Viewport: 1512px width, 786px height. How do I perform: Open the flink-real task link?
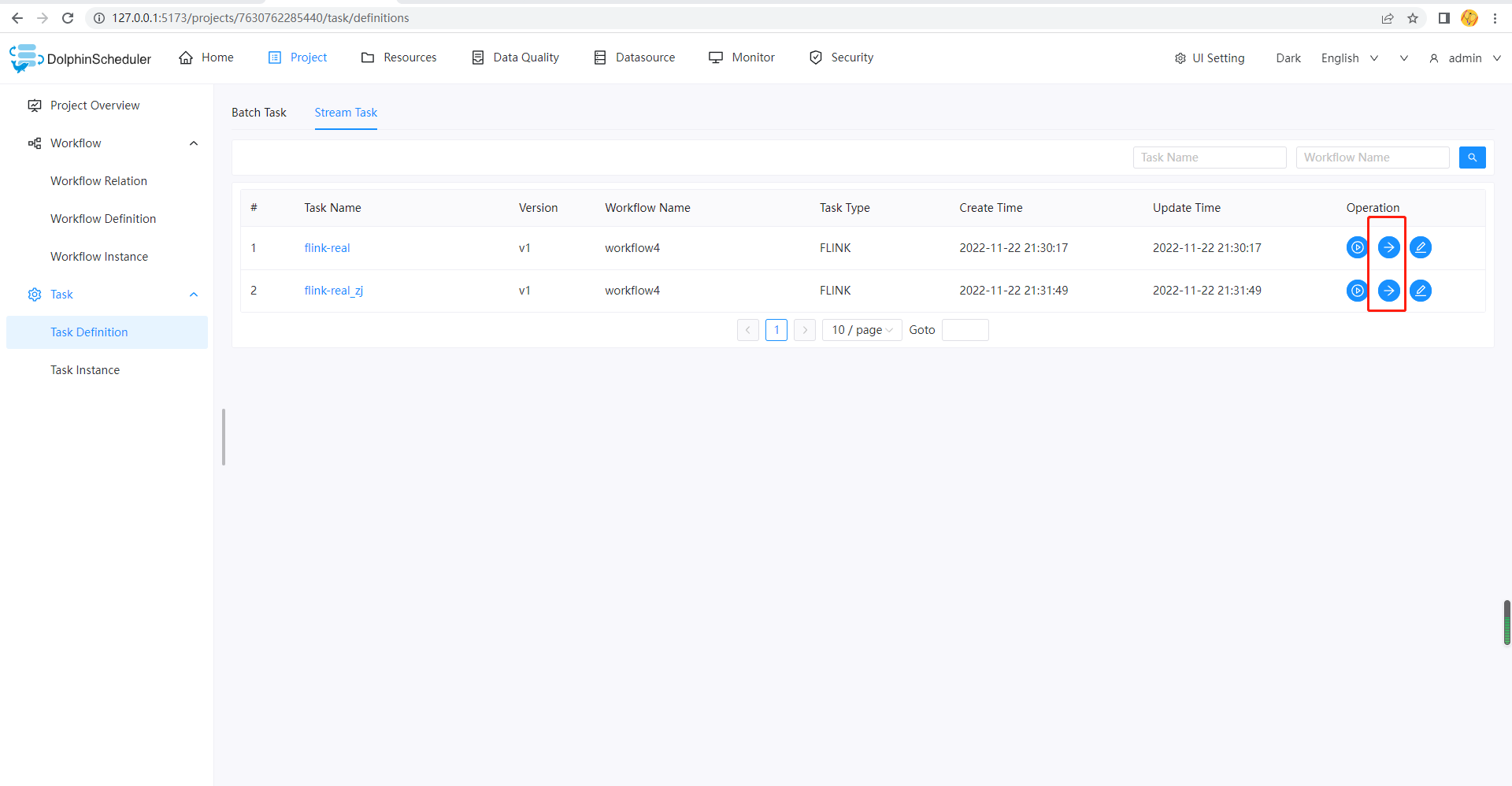click(327, 248)
